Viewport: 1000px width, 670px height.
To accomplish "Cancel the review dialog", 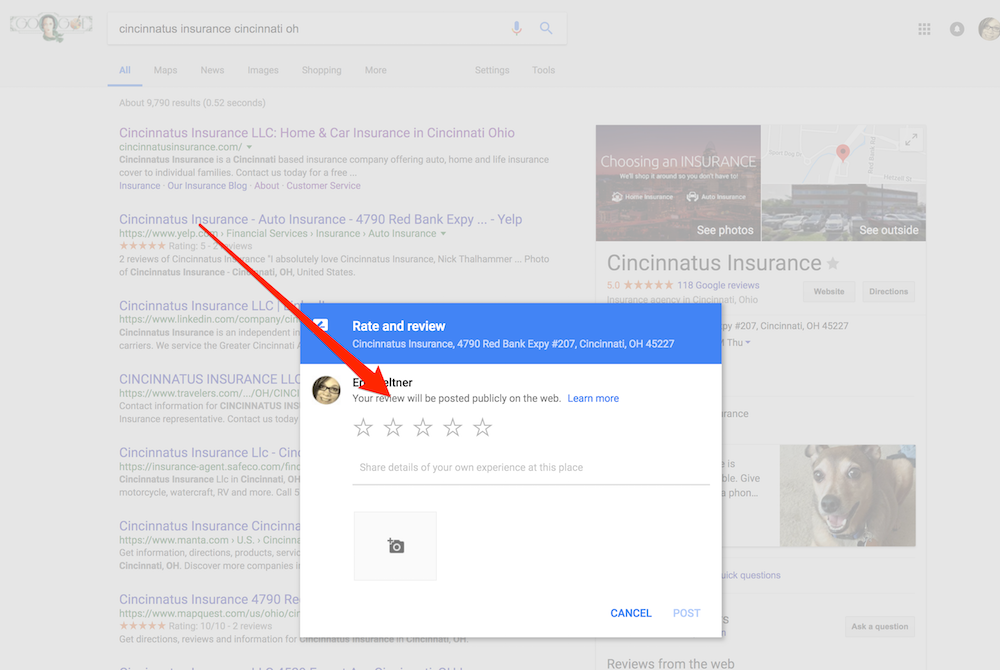I will (631, 613).
